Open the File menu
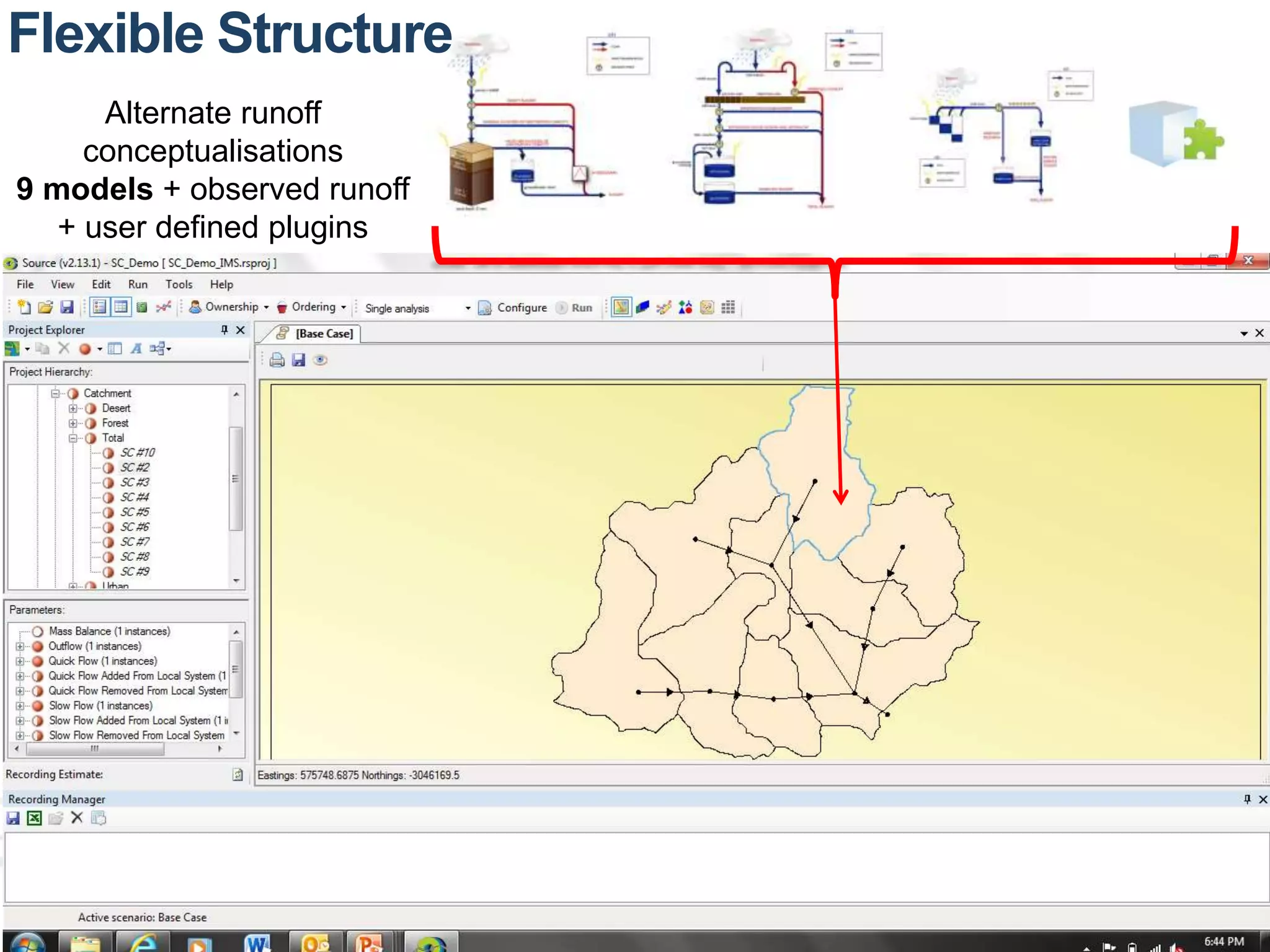Viewport: 1270px width, 952px height. (x=25, y=284)
